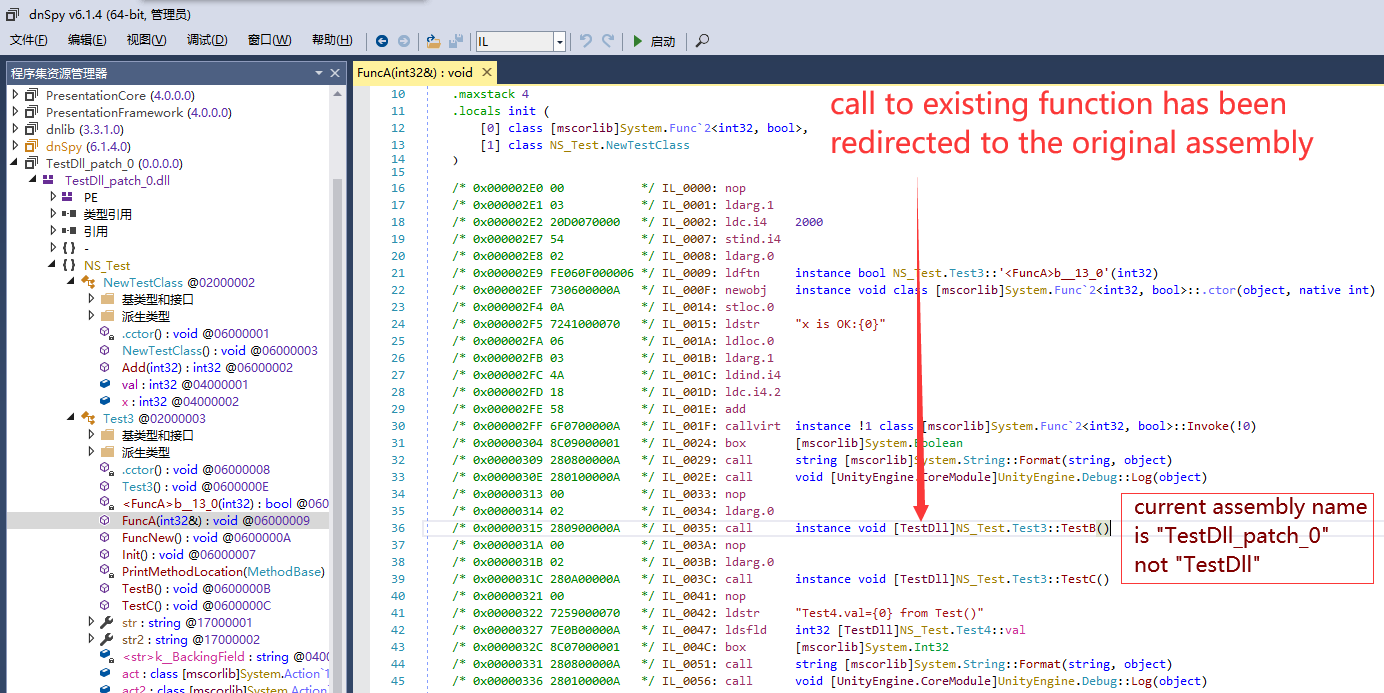Click the search magnifier icon

tap(702, 41)
